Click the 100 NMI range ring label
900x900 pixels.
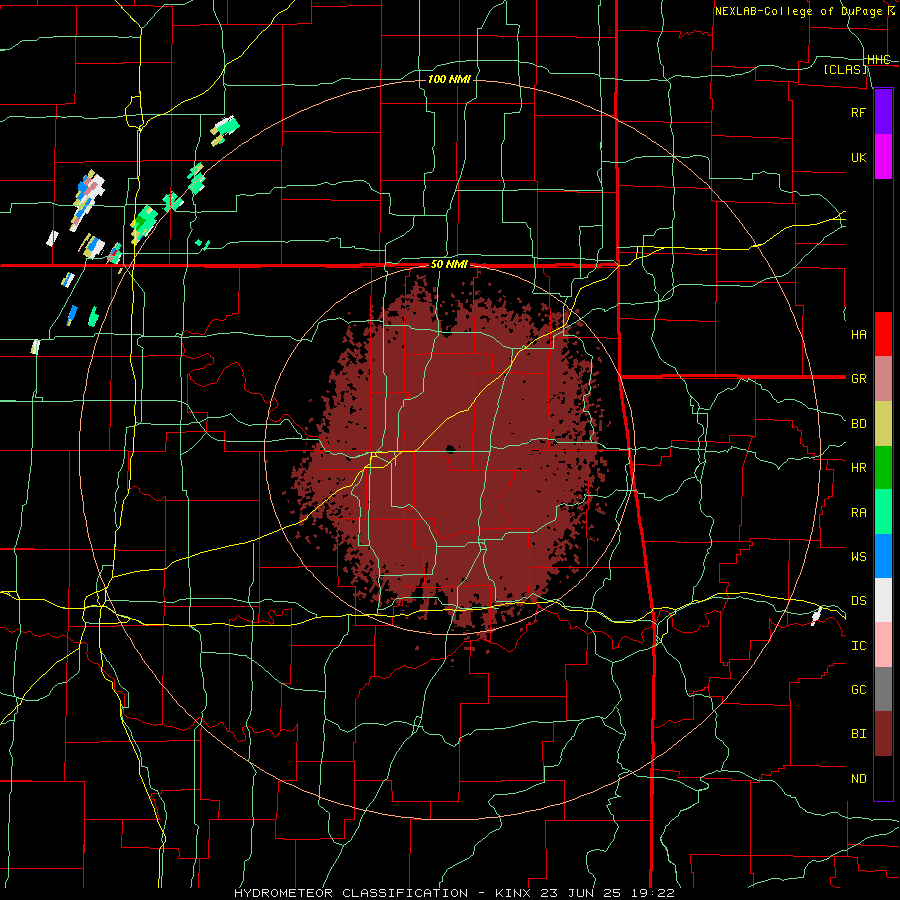(x=449, y=79)
